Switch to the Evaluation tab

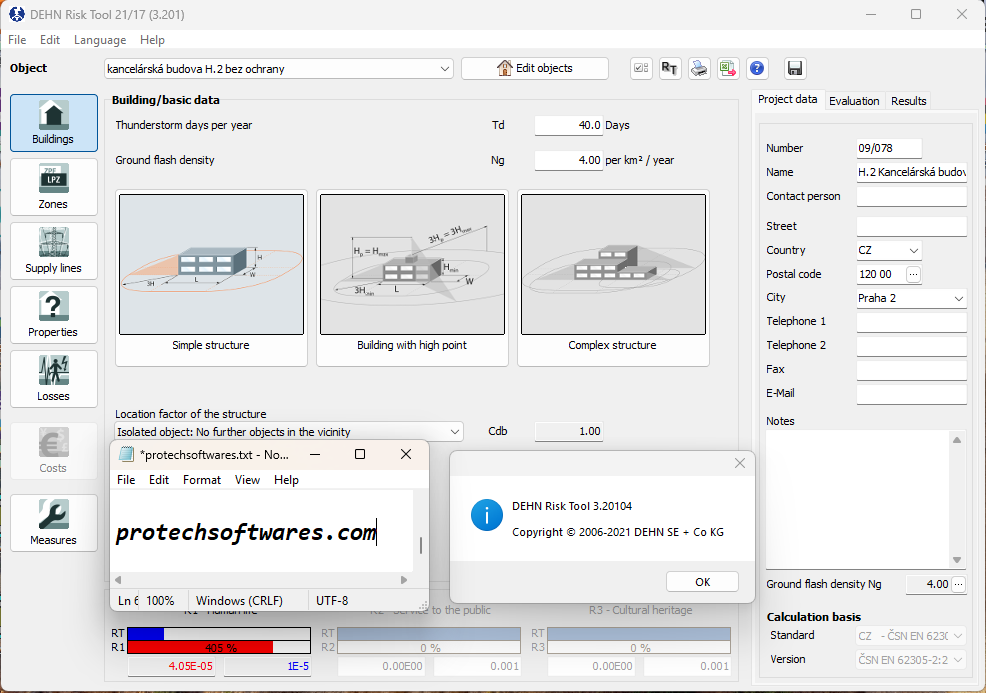[x=854, y=101]
